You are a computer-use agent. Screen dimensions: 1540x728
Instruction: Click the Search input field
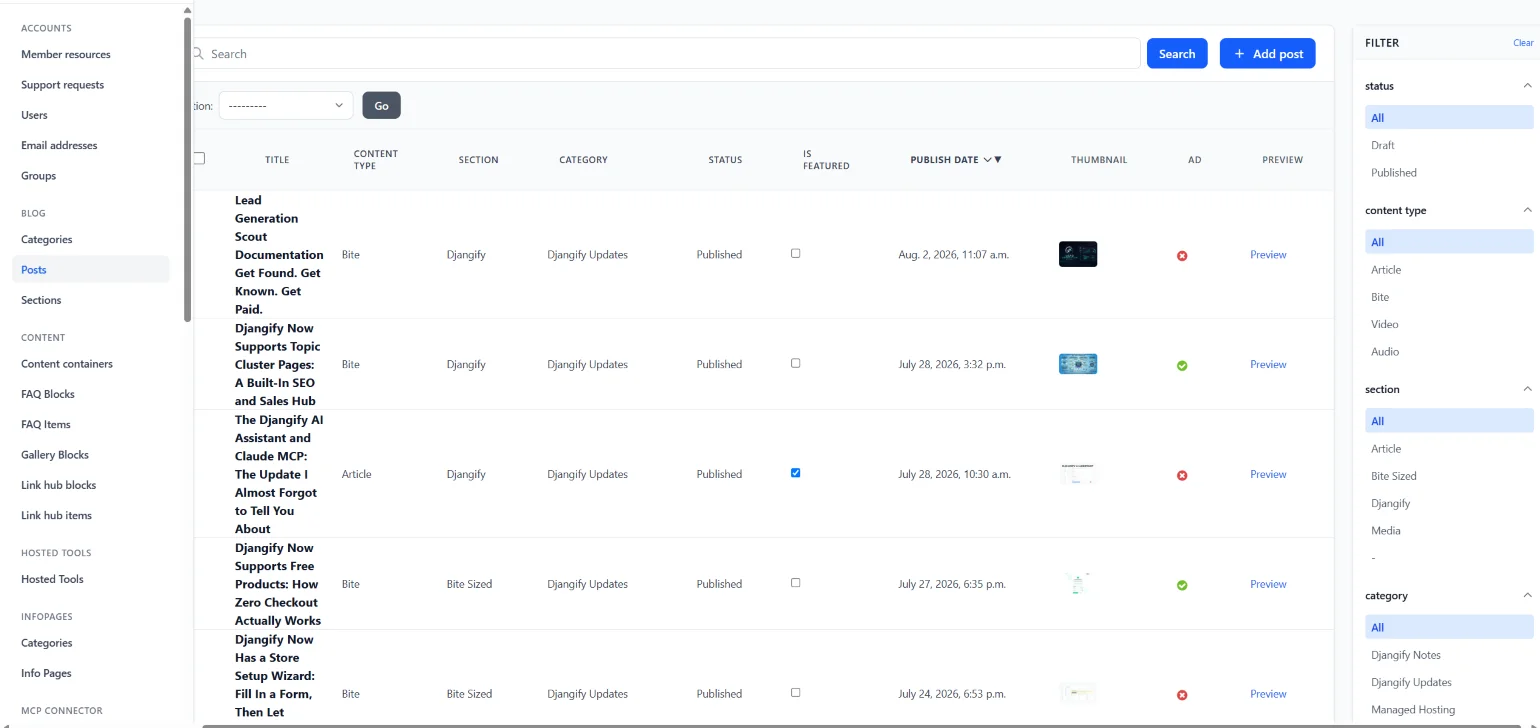click(665, 54)
